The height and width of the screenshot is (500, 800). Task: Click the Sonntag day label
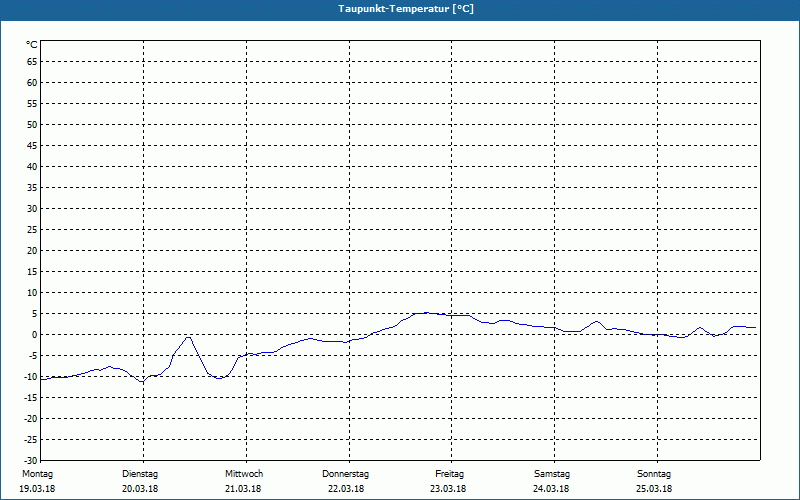tap(654, 474)
